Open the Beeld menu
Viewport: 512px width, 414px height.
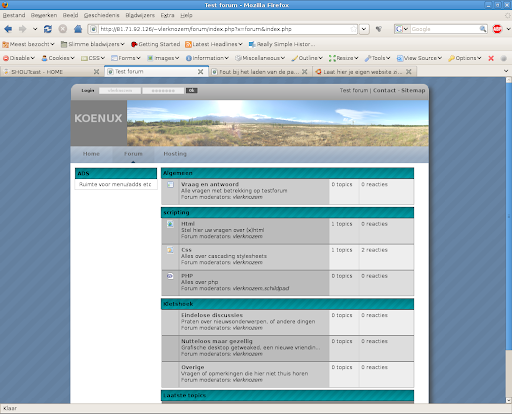[x=70, y=15]
